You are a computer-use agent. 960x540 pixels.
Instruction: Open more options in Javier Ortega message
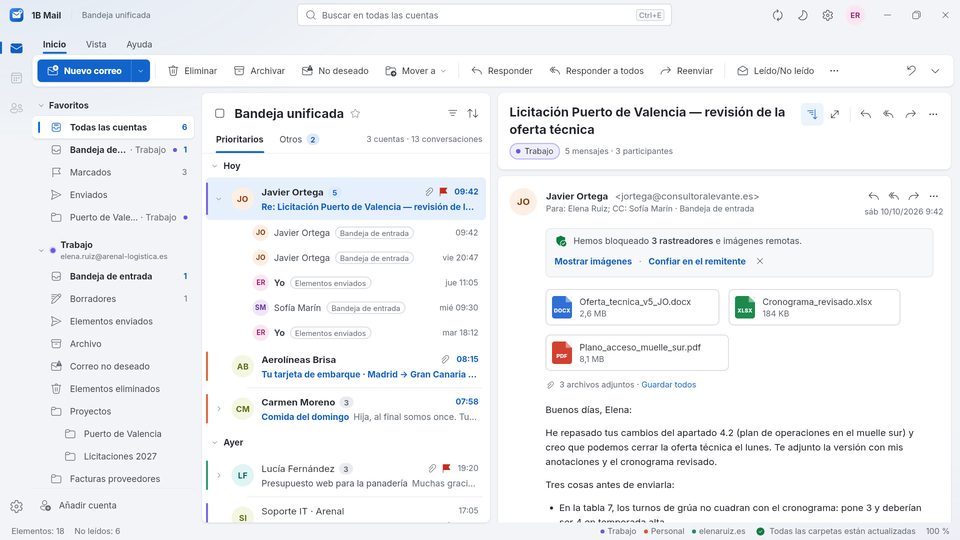click(x=934, y=196)
